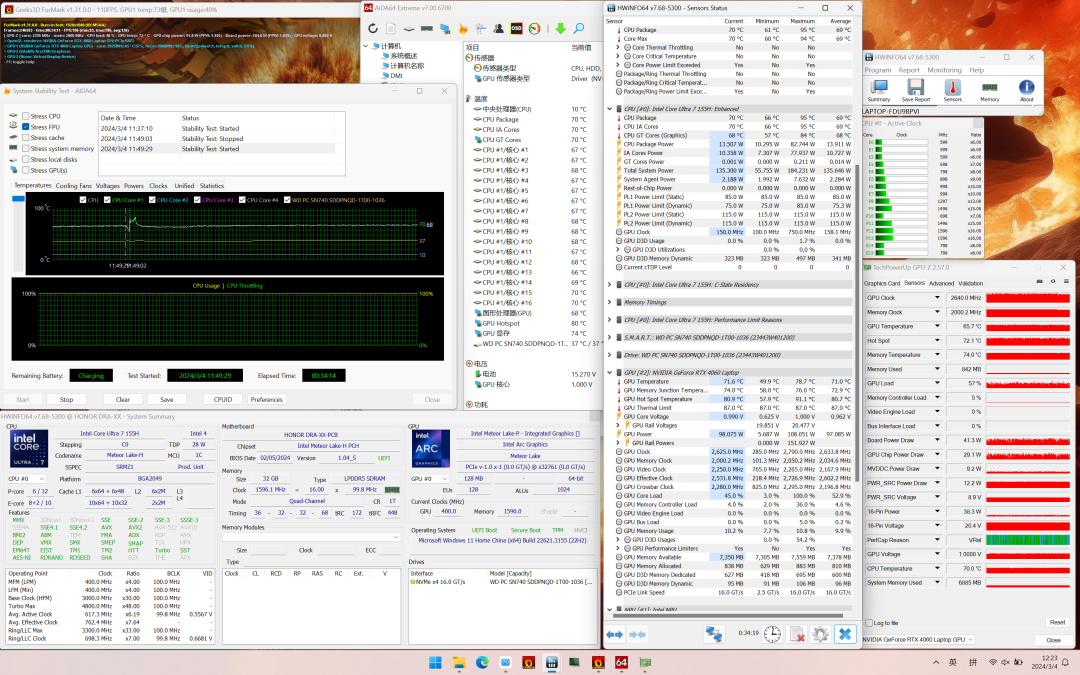
Task: Open the HWiNFO64 Summary icon
Action: pyautogui.click(x=879, y=88)
